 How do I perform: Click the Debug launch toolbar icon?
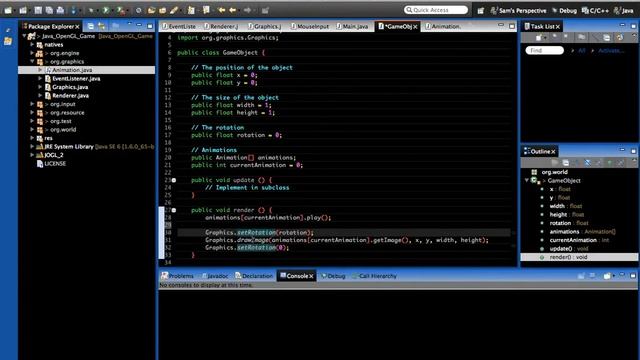click(x=91, y=10)
